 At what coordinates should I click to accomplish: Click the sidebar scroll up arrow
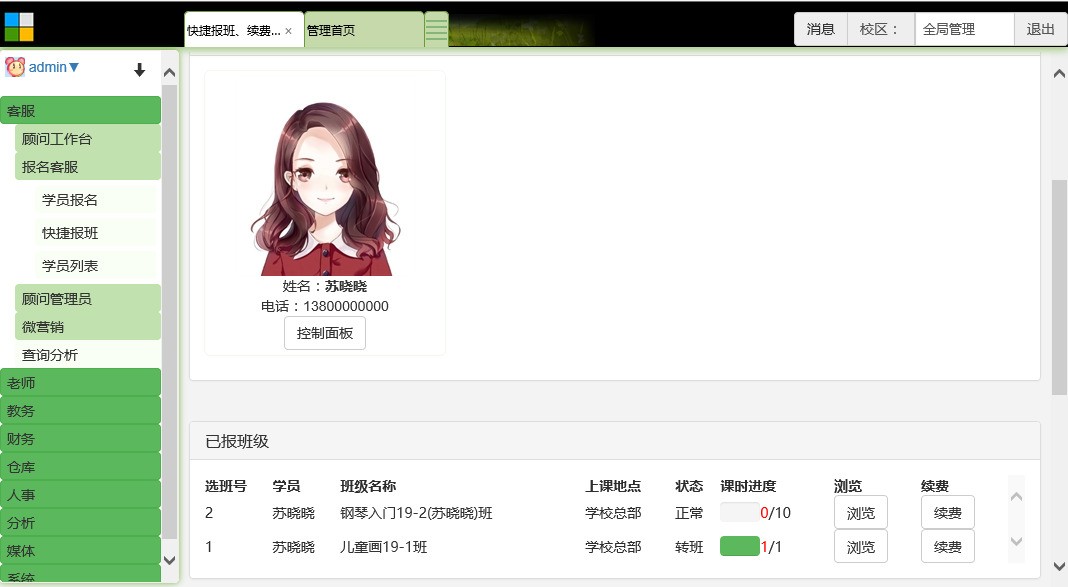tap(170, 72)
